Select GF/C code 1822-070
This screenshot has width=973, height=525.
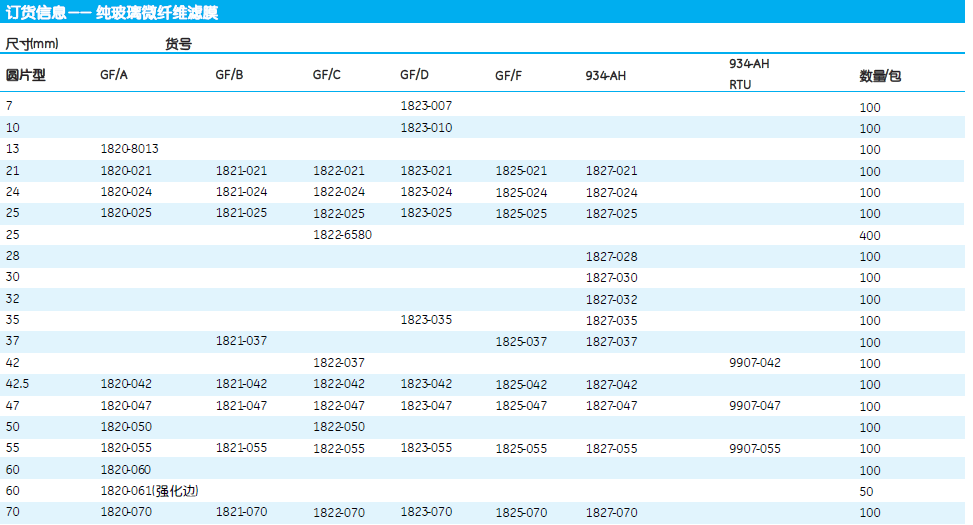(x=339, y=513)
